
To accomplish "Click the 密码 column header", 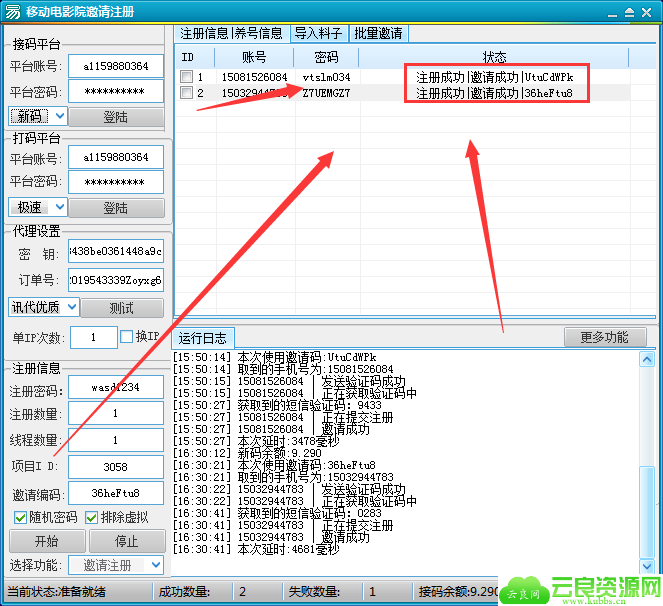I will tap(326, 57).
